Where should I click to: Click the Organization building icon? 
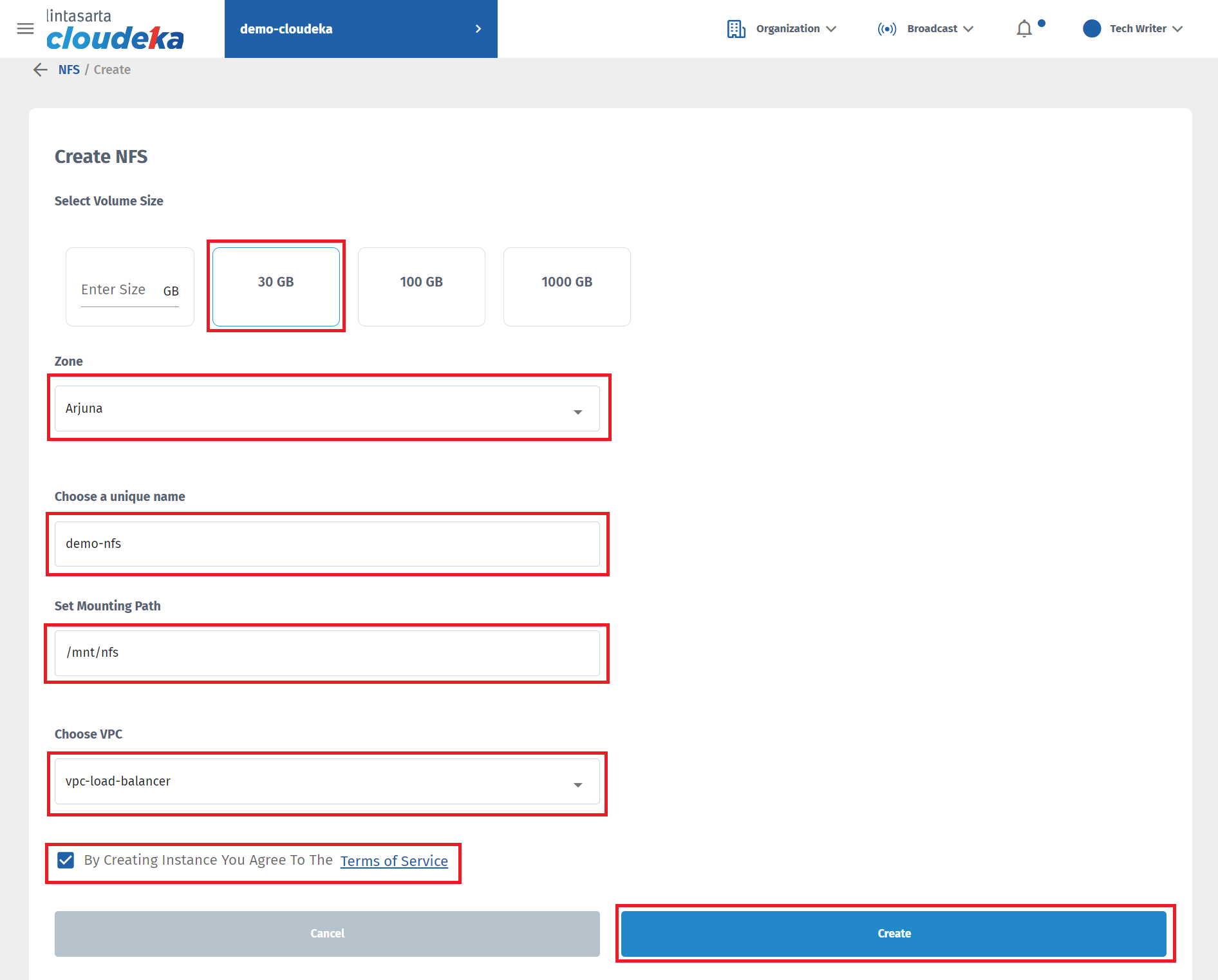pyautogui.click(x=736, y=29)
